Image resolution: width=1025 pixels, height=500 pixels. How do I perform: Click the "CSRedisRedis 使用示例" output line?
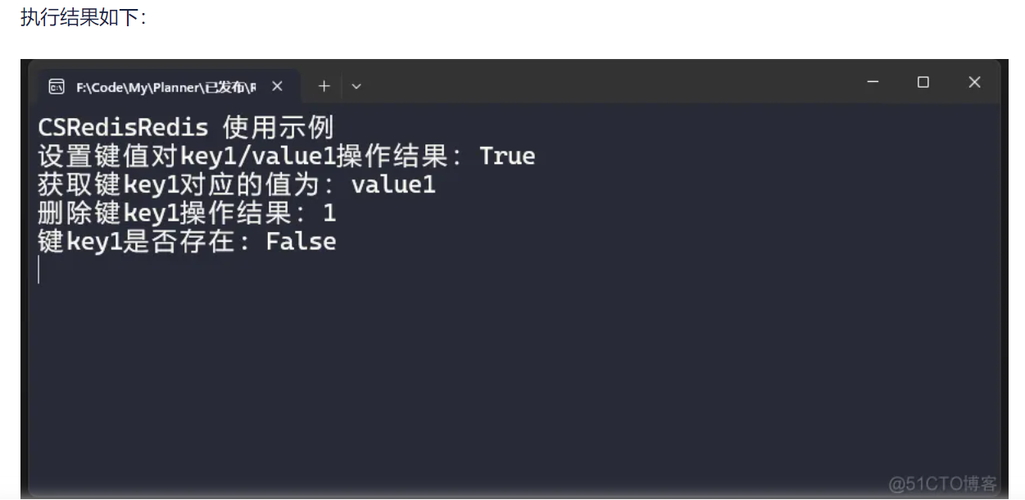pyautogui.click(x=185, y=128)
